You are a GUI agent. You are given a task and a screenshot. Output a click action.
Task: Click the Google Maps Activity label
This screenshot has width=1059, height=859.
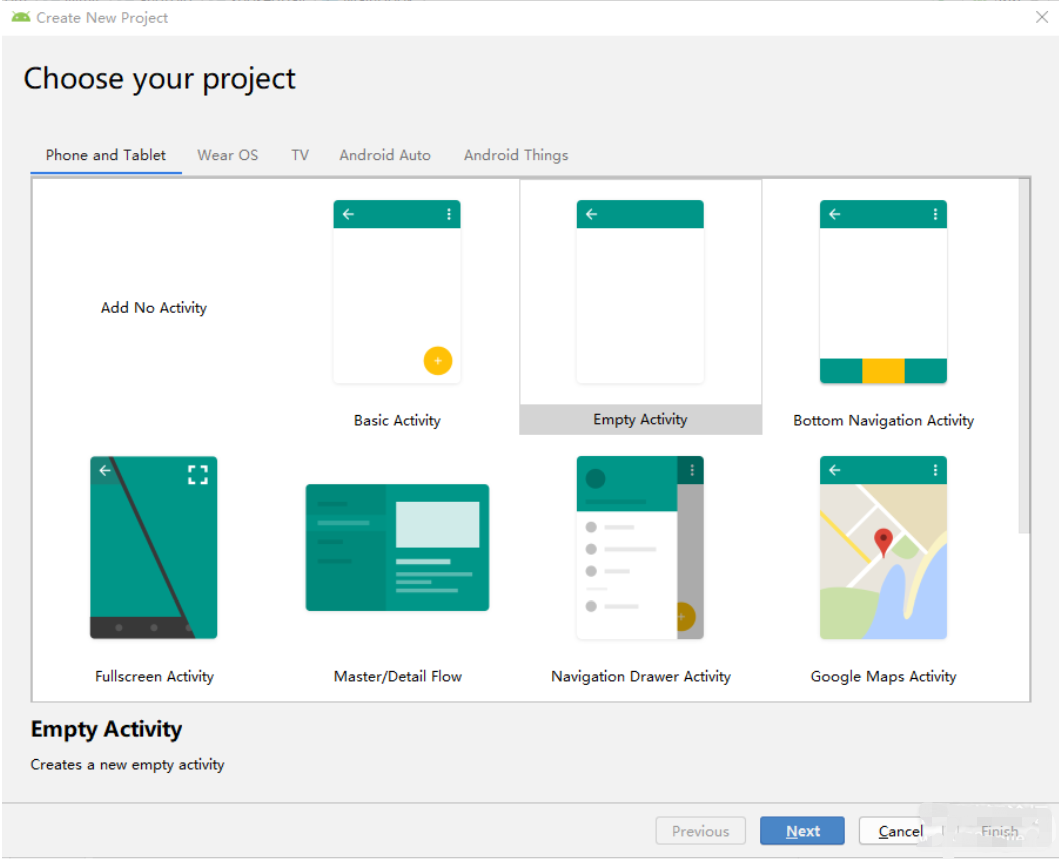pyautogui.click(x=883, y=676)
